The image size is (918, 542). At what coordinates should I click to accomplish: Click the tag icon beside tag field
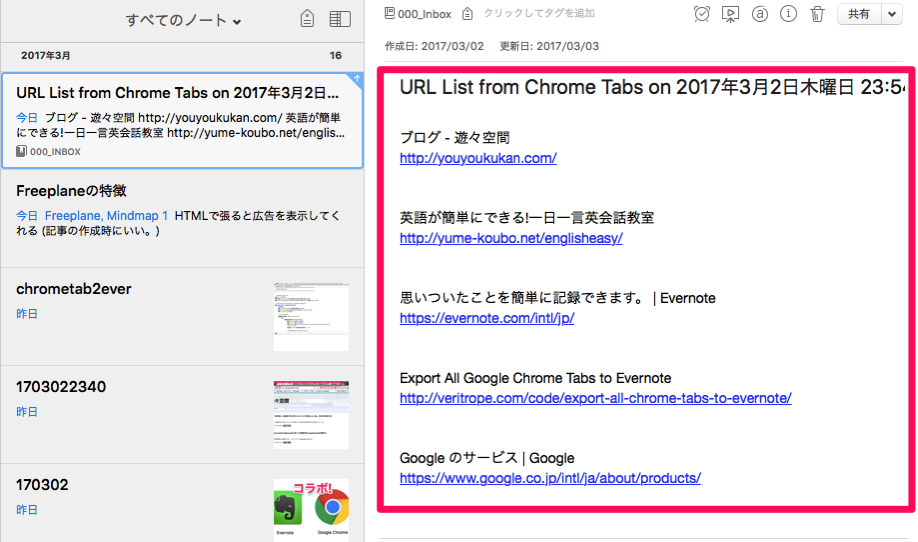click(x=467, y=13)
